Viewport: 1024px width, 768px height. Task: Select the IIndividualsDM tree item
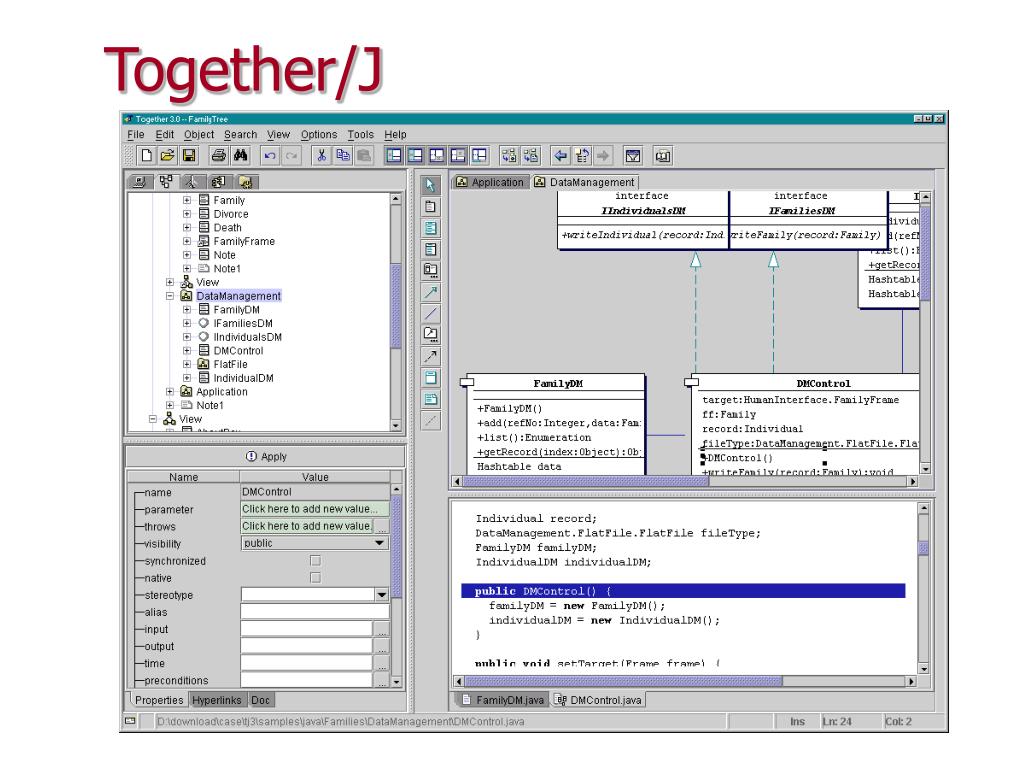click(x=248, y=337)
